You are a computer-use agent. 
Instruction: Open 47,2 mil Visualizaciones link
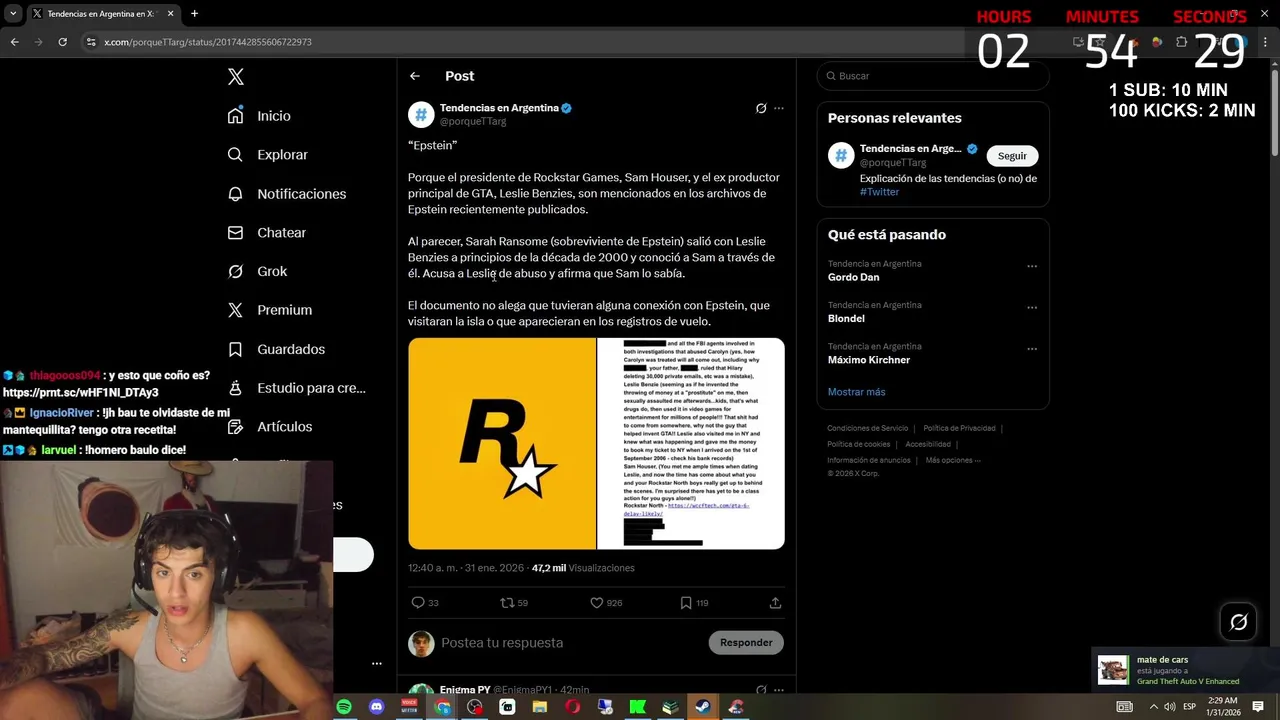tap(583, 568)
